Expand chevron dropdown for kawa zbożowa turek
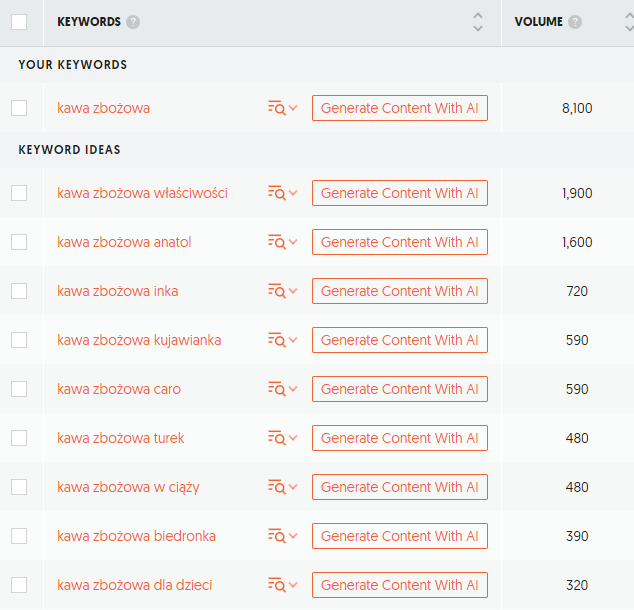 pyautogui.click(x=294, y=438)
